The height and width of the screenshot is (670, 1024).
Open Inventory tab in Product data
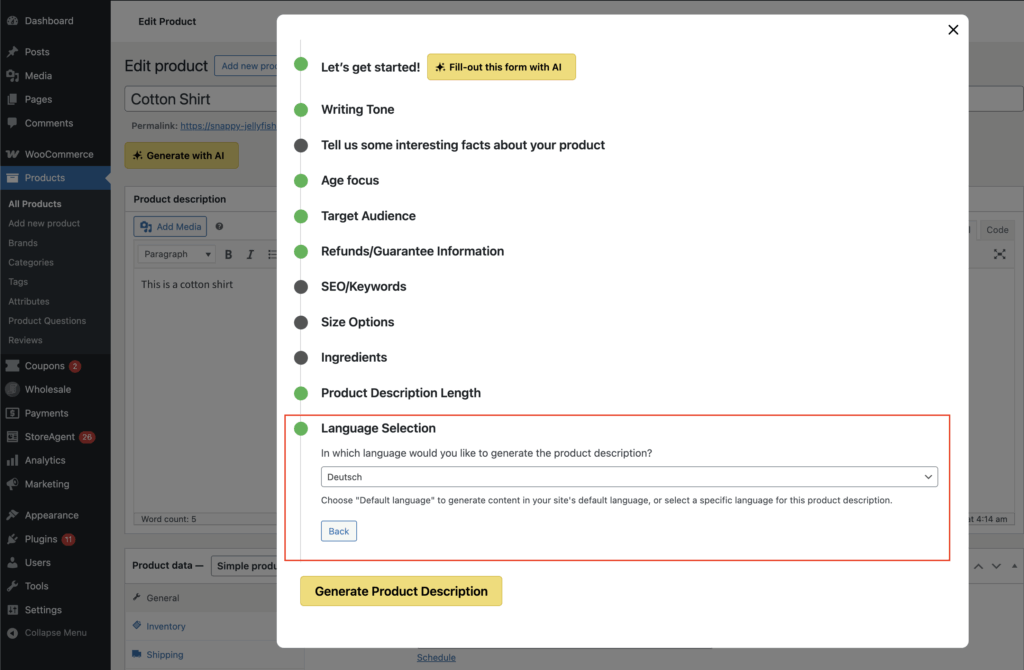[165, 627]
